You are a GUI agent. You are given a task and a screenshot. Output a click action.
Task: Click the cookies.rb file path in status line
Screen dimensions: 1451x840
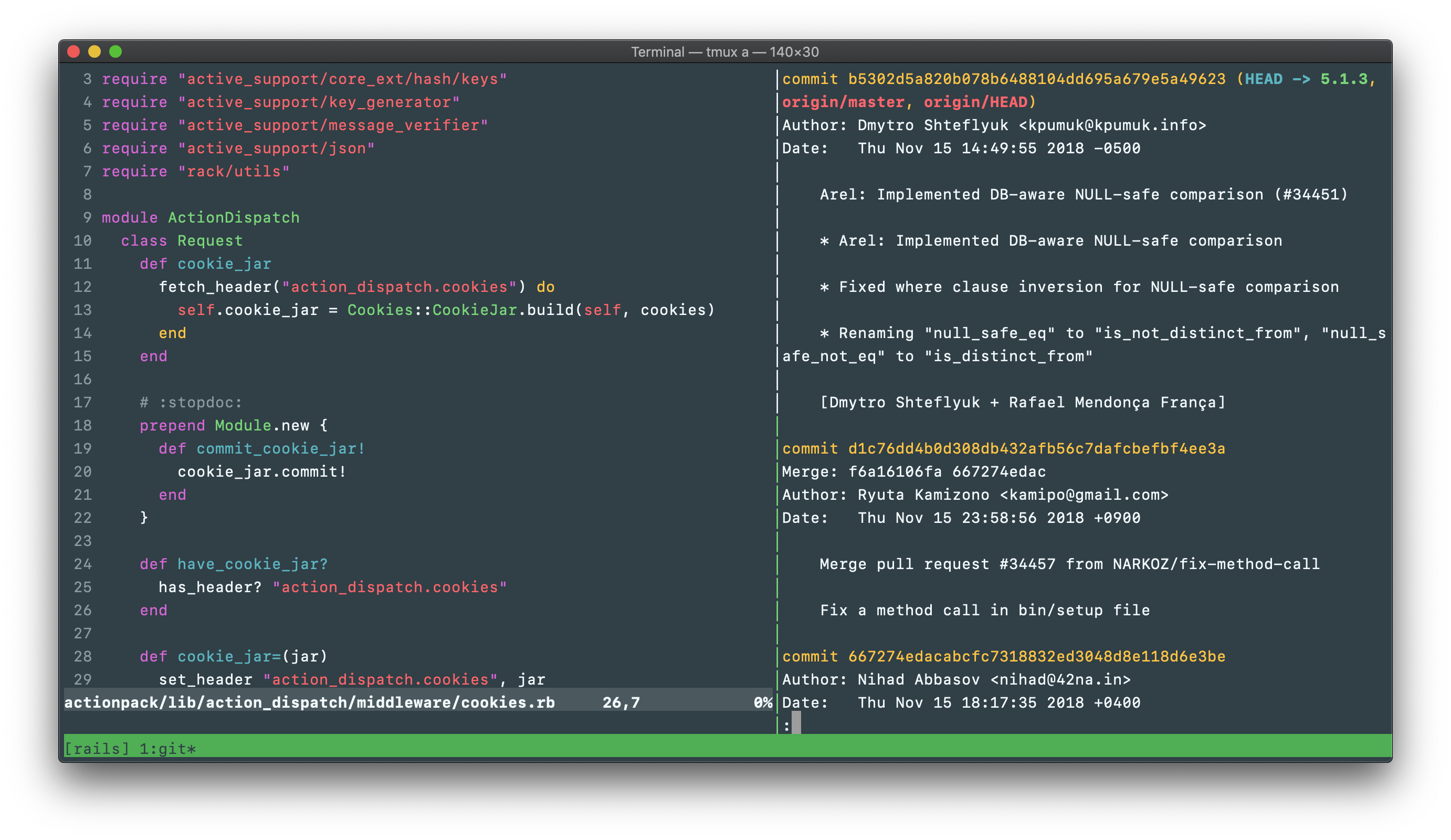(309, 702)
